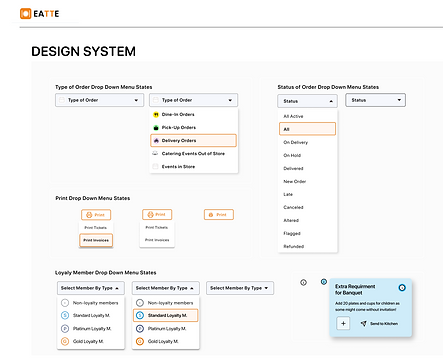Click the Pick-Up Orders bag icon

tap(156, 128)
